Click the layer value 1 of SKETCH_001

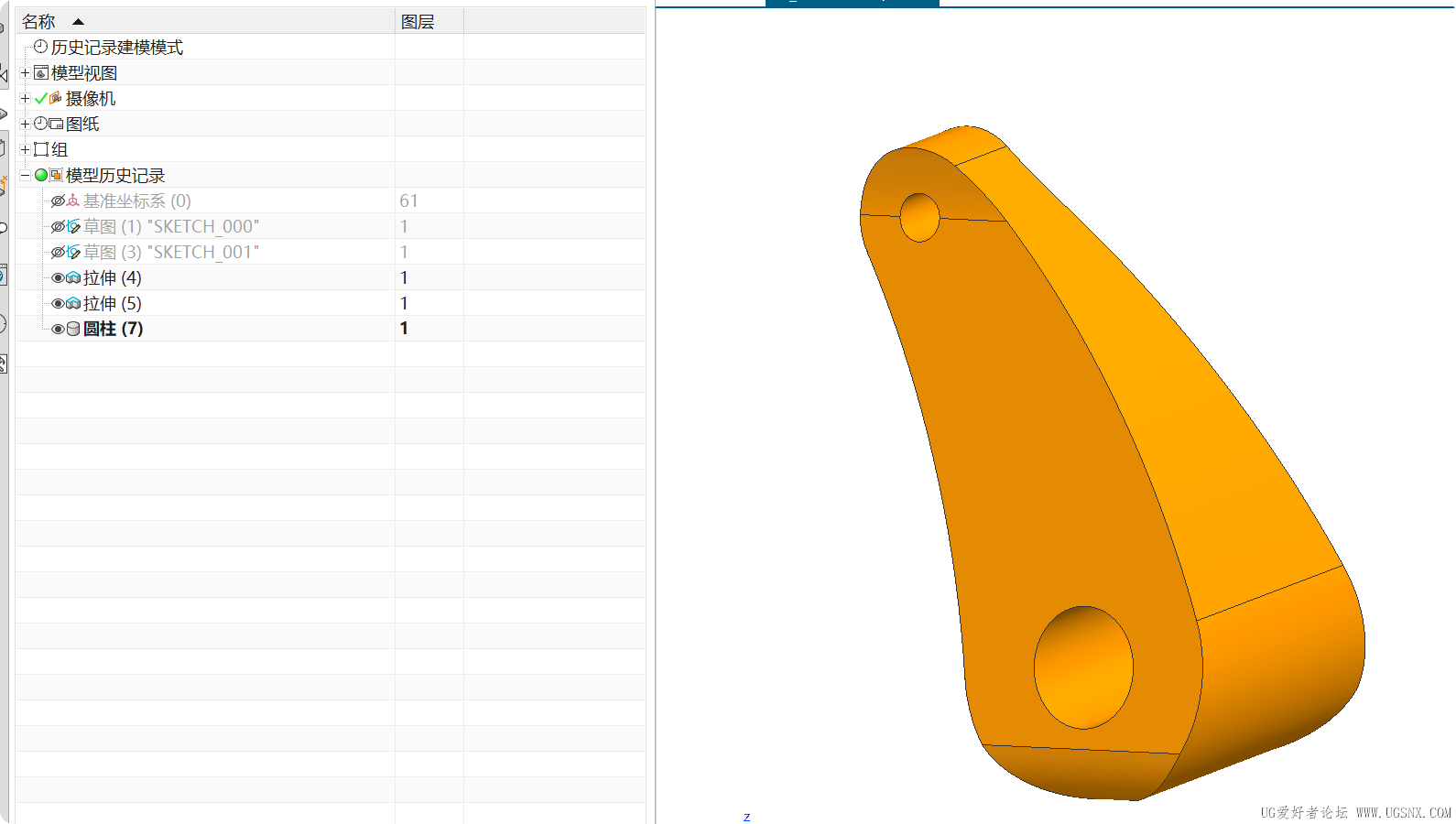[x=404, y=252]
